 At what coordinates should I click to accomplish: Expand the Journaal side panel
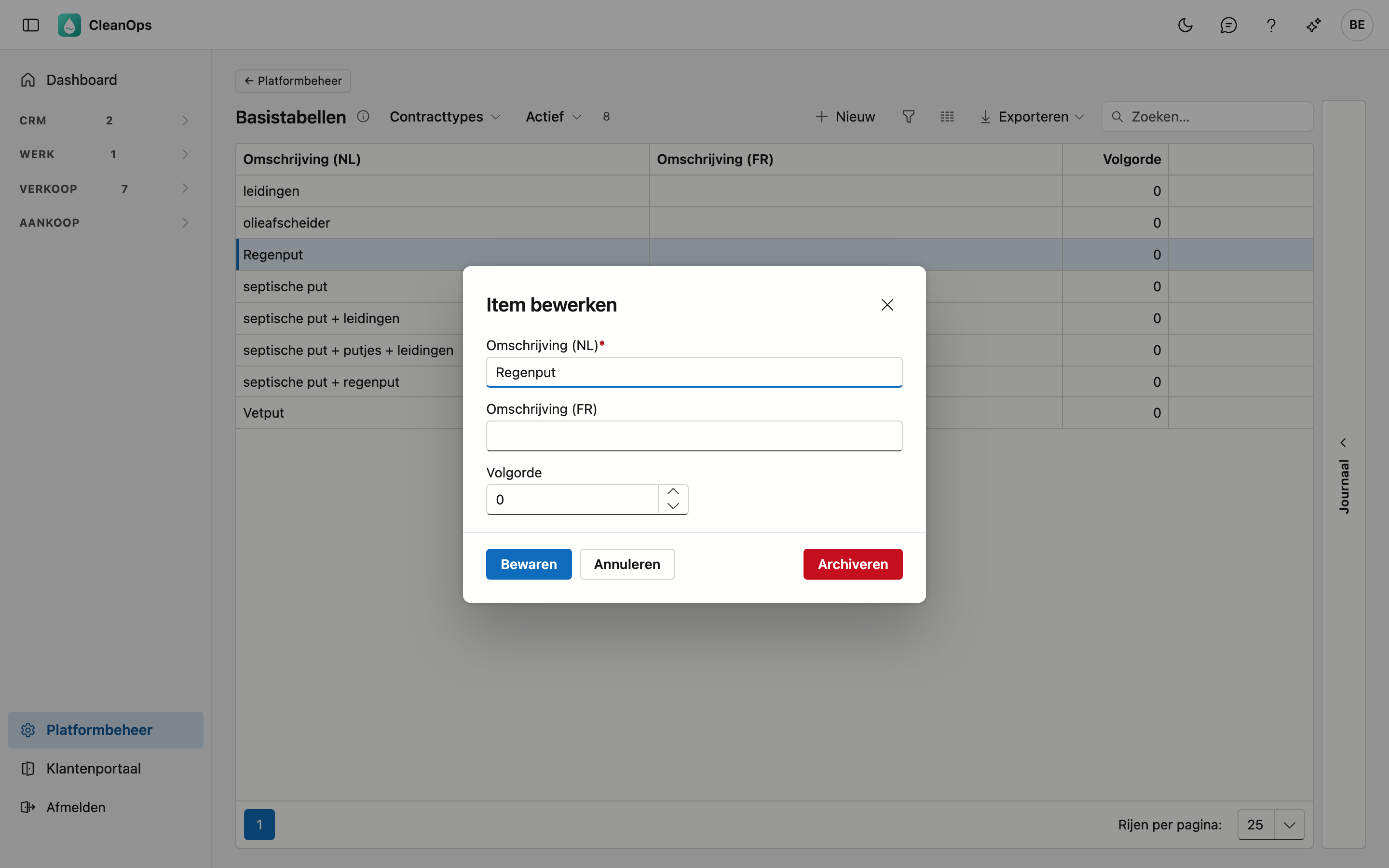[x=1343, y=474]
